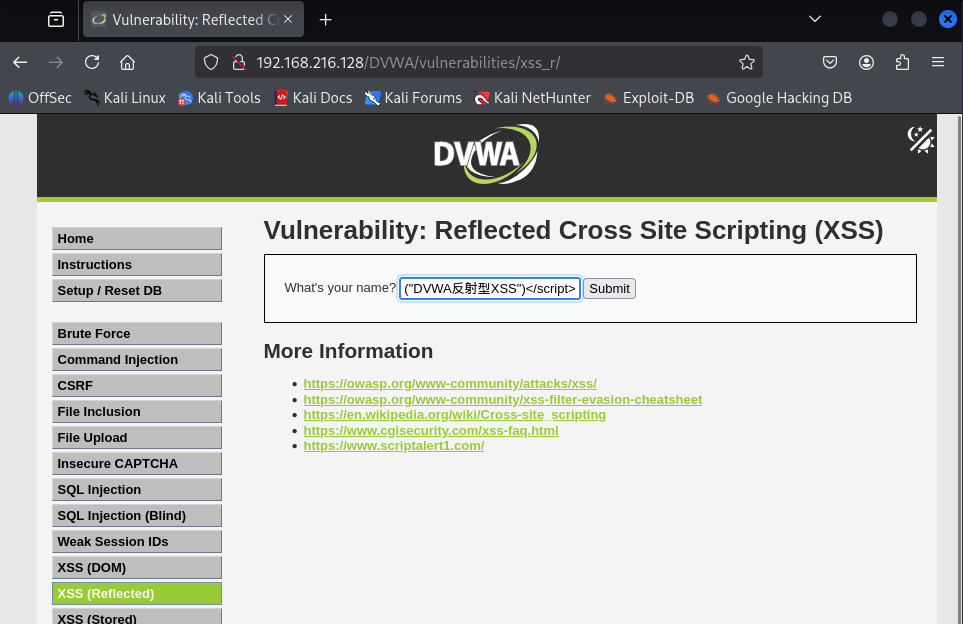
Task: Open the Exploit-DB bookmark
Action: click(x=649, y=98)
